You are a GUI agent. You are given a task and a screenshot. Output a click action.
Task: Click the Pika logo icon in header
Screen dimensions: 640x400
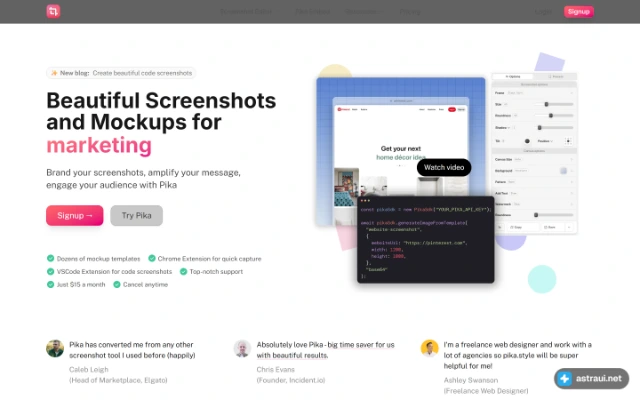pyautogui.click(x=53, y=11)
